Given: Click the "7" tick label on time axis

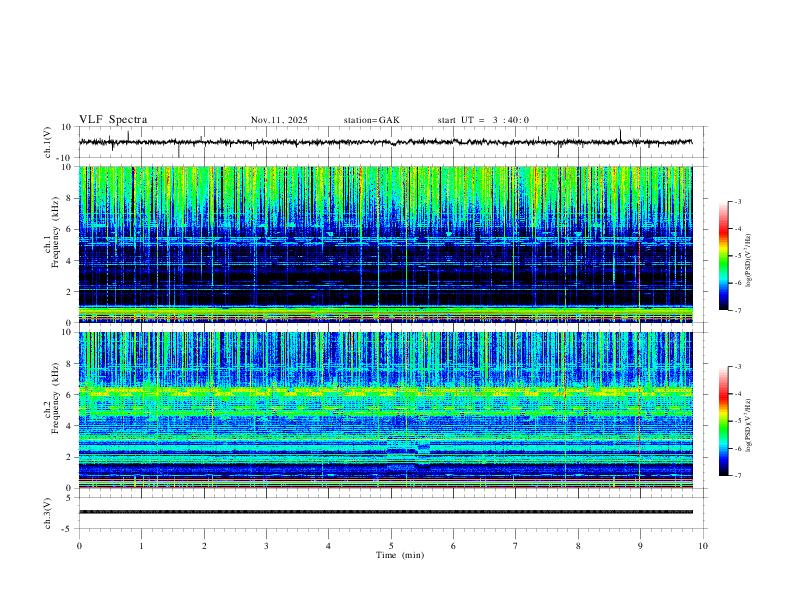Looking at the screenshot, I should [x=516, y=546].
